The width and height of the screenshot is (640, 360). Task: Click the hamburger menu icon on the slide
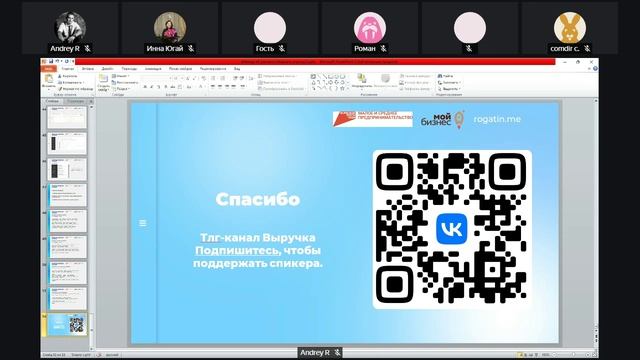pos(142,223)
